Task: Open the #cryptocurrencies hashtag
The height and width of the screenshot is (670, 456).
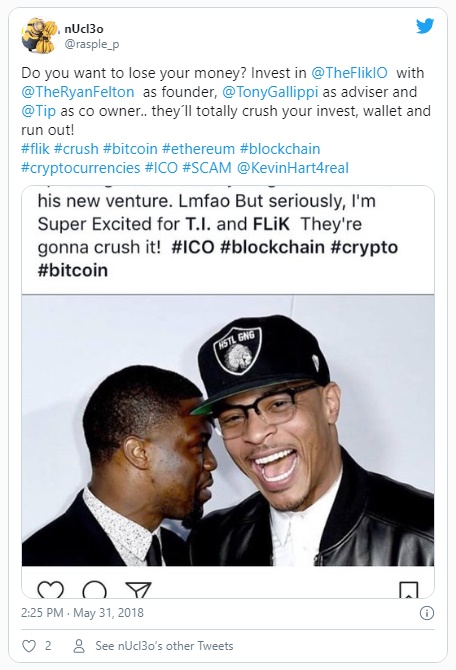Action: (81, 168)
